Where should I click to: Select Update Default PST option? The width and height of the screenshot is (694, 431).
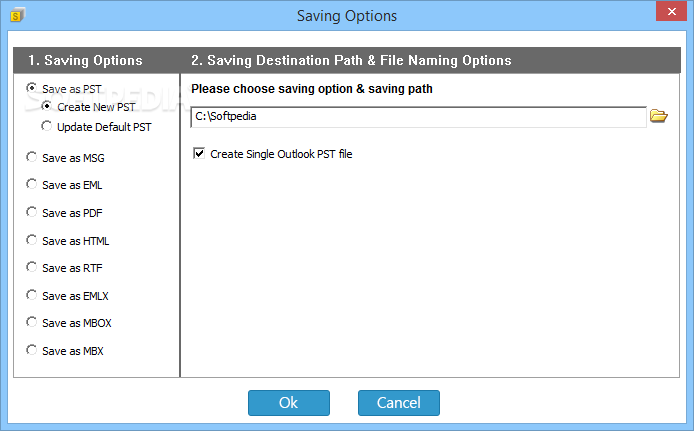coord(47,127)
